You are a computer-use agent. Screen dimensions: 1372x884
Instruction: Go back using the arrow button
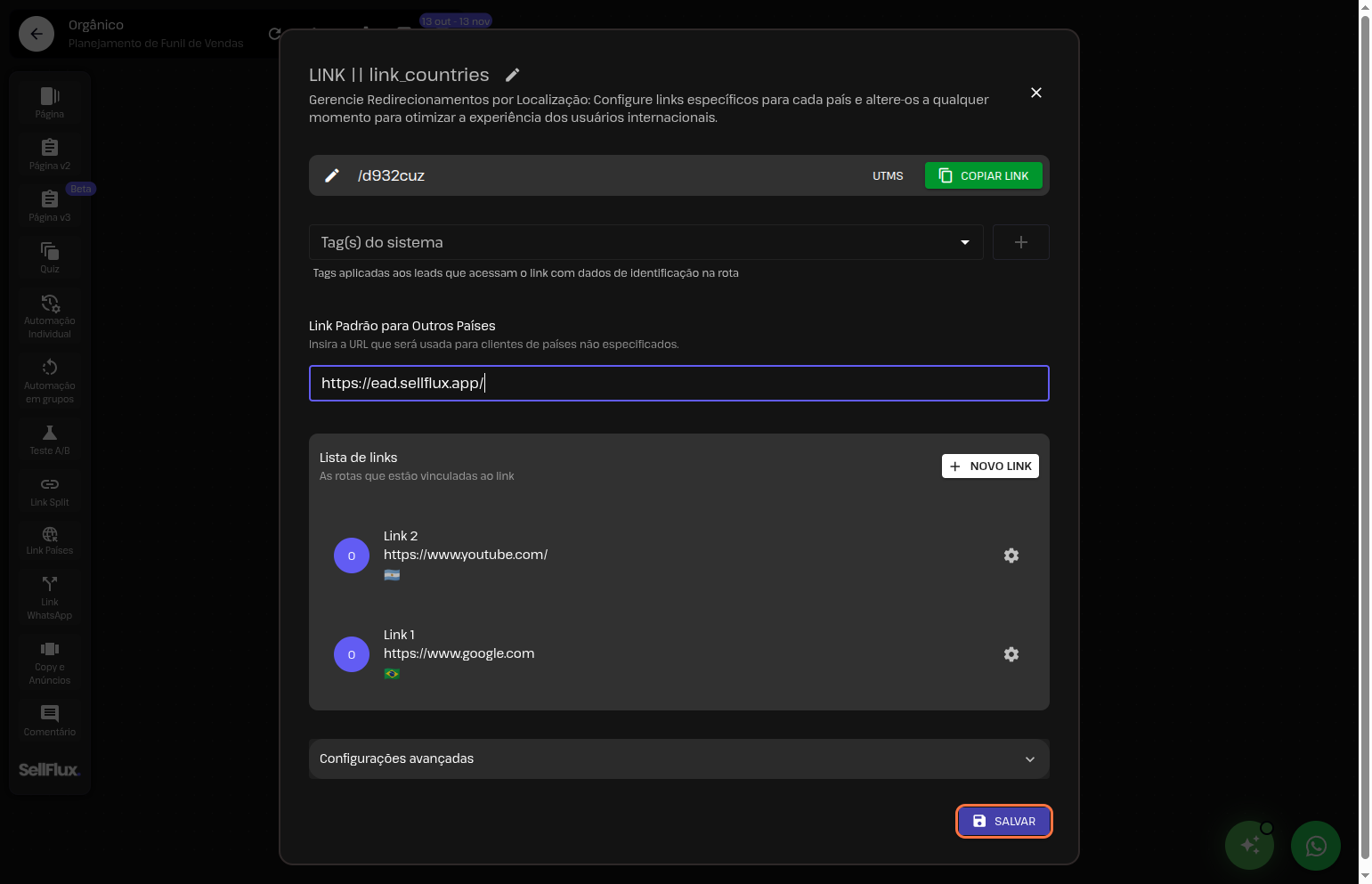[x=37, y=34]
